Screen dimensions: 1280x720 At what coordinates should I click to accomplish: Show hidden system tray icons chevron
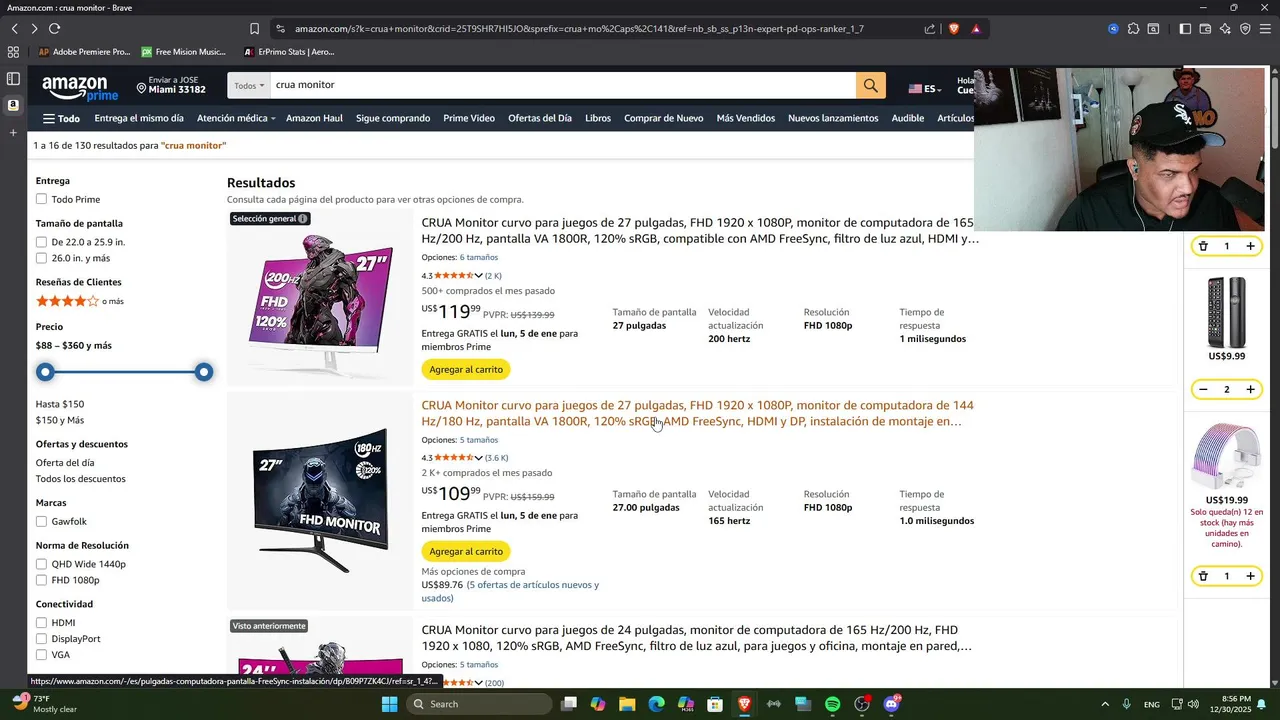(1105, 704)
